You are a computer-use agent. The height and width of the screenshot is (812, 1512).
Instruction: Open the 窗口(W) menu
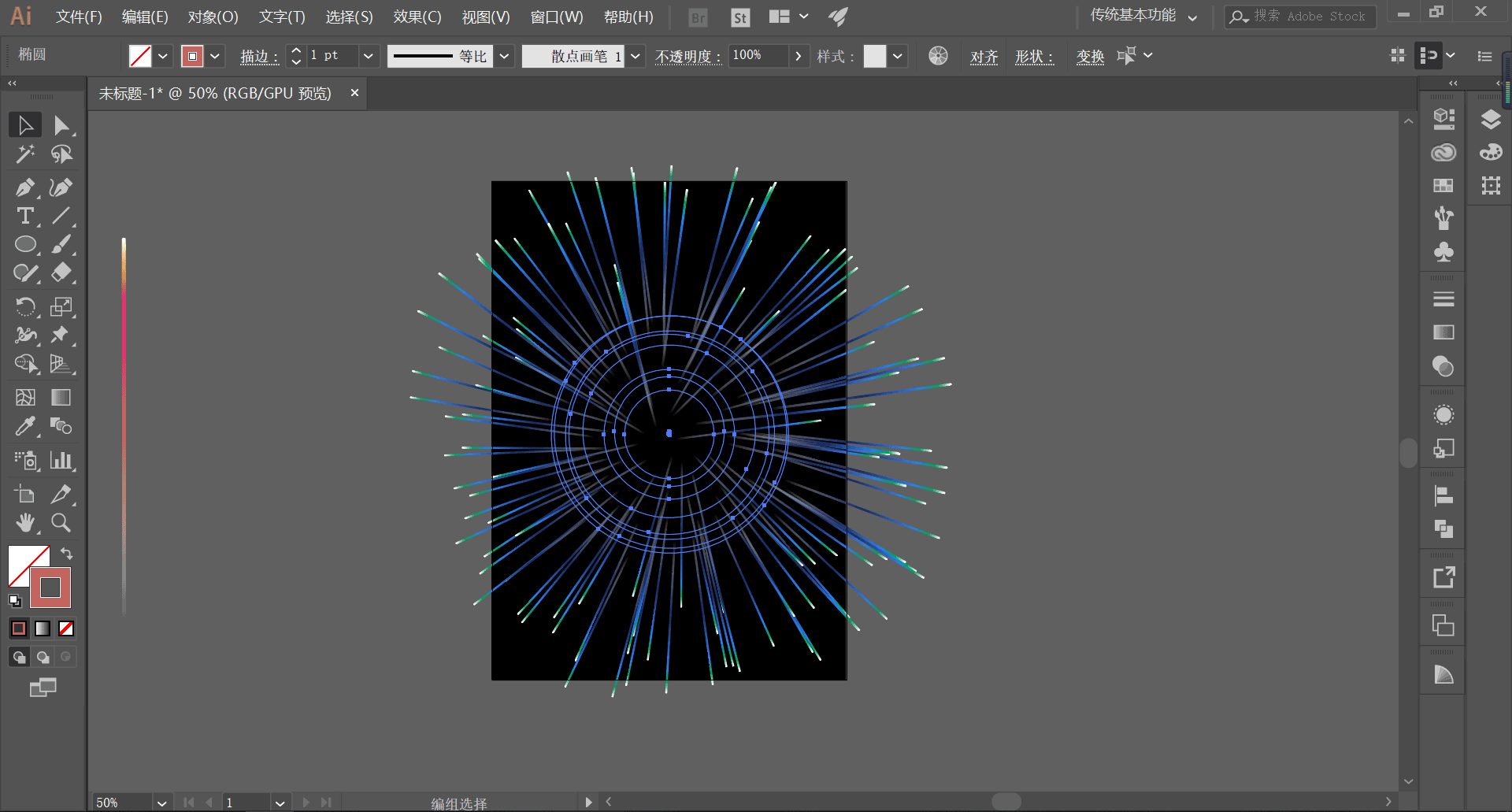pyautogui.click(x=557, y=17)
